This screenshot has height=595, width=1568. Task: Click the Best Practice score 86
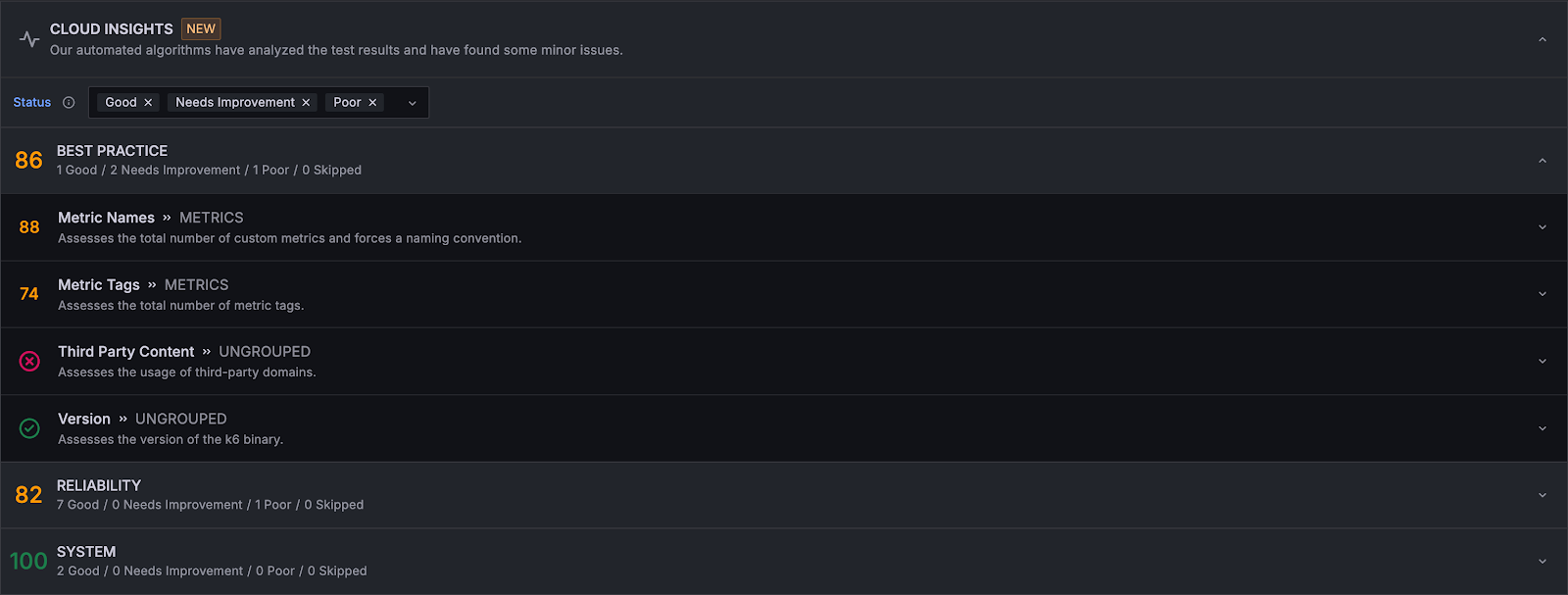26,159
